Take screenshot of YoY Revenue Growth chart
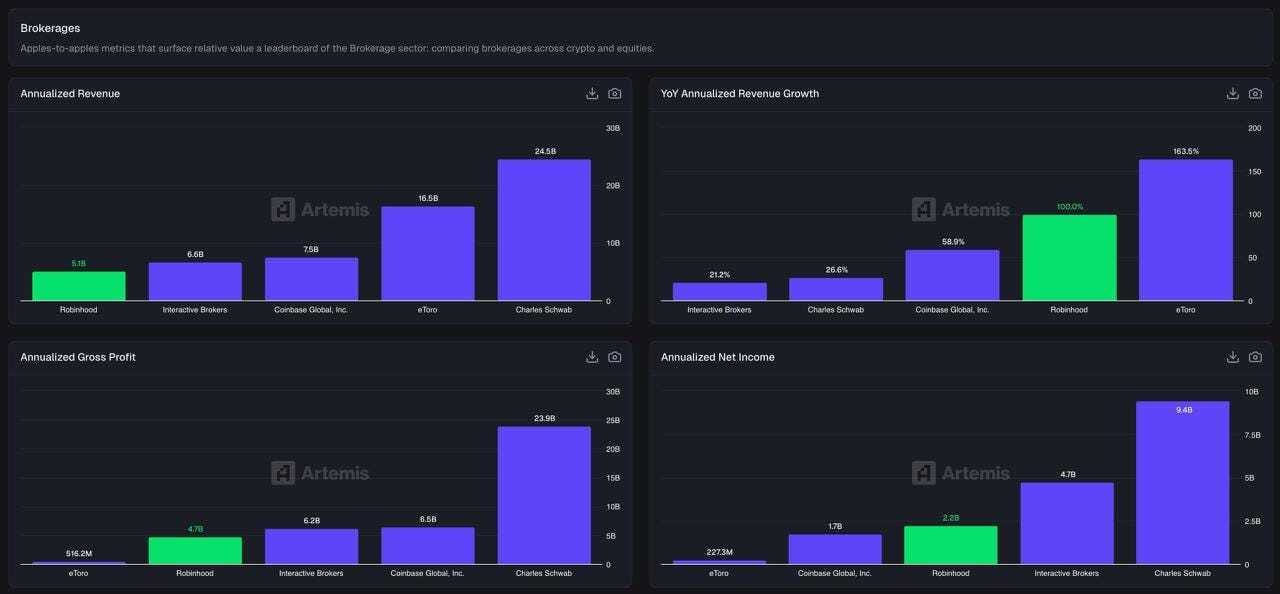Viewport: 1280px width, 594px height. (x=1255, y=93)
